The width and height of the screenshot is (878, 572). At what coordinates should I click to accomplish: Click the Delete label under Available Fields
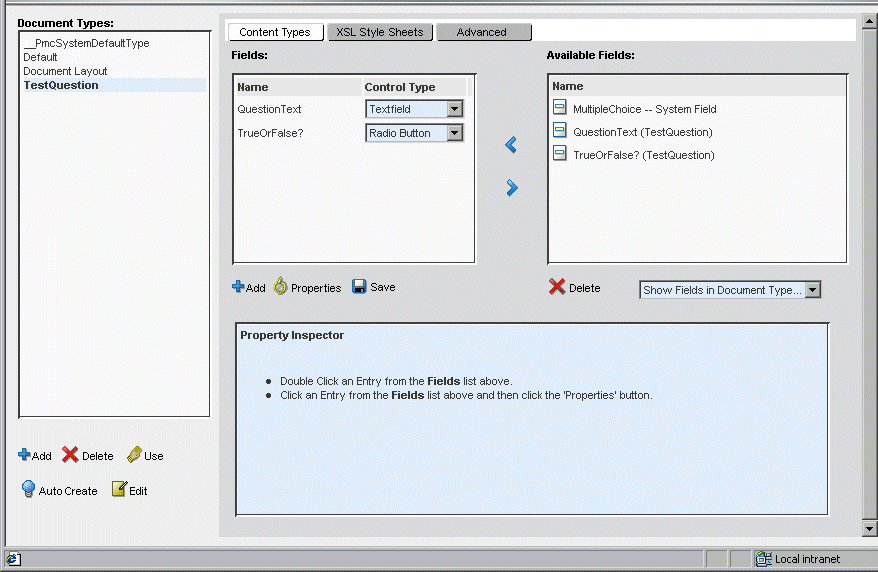pyautogui.click(x=585, y=288)
